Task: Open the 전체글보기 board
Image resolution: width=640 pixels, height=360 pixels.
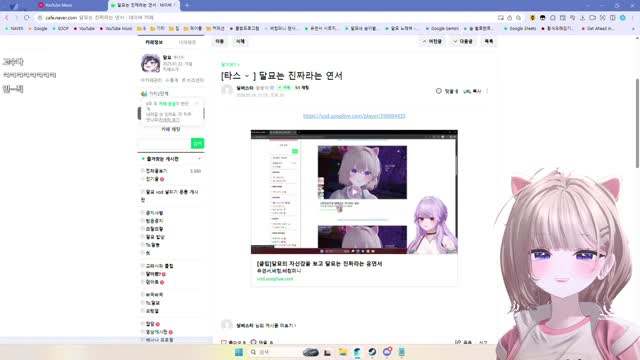Action: point(156,171)
